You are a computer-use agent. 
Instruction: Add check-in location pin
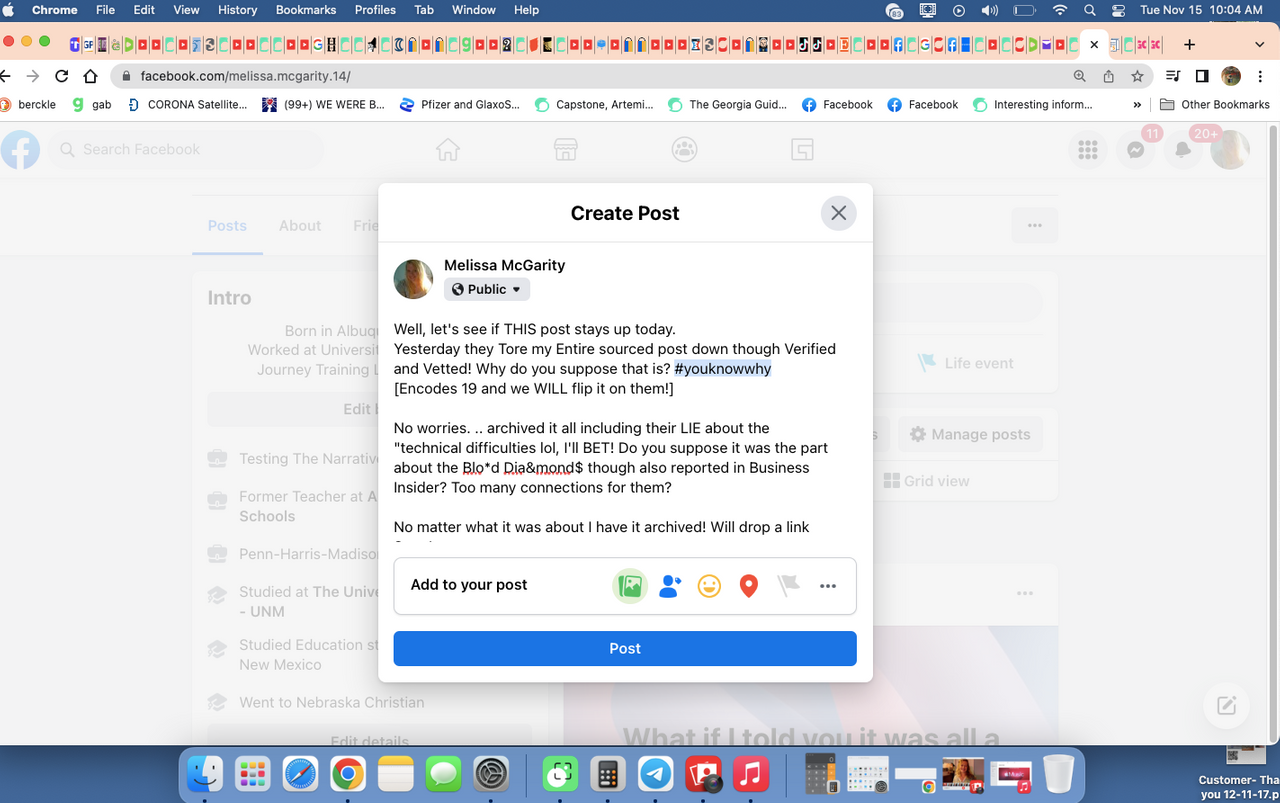click(x=749, y=586)
